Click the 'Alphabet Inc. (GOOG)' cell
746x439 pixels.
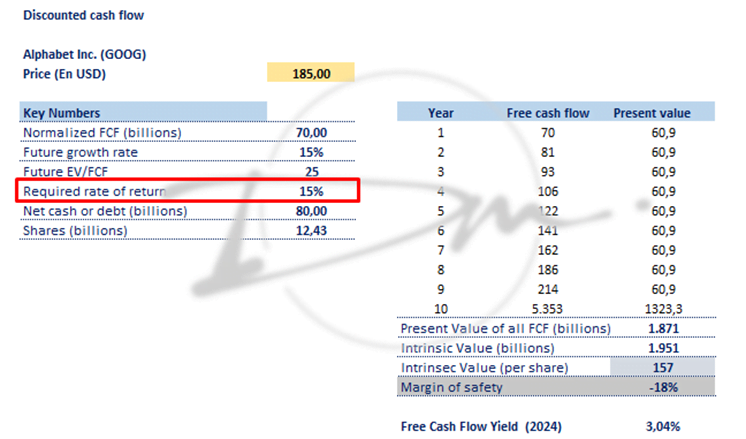tap(84, 54)
